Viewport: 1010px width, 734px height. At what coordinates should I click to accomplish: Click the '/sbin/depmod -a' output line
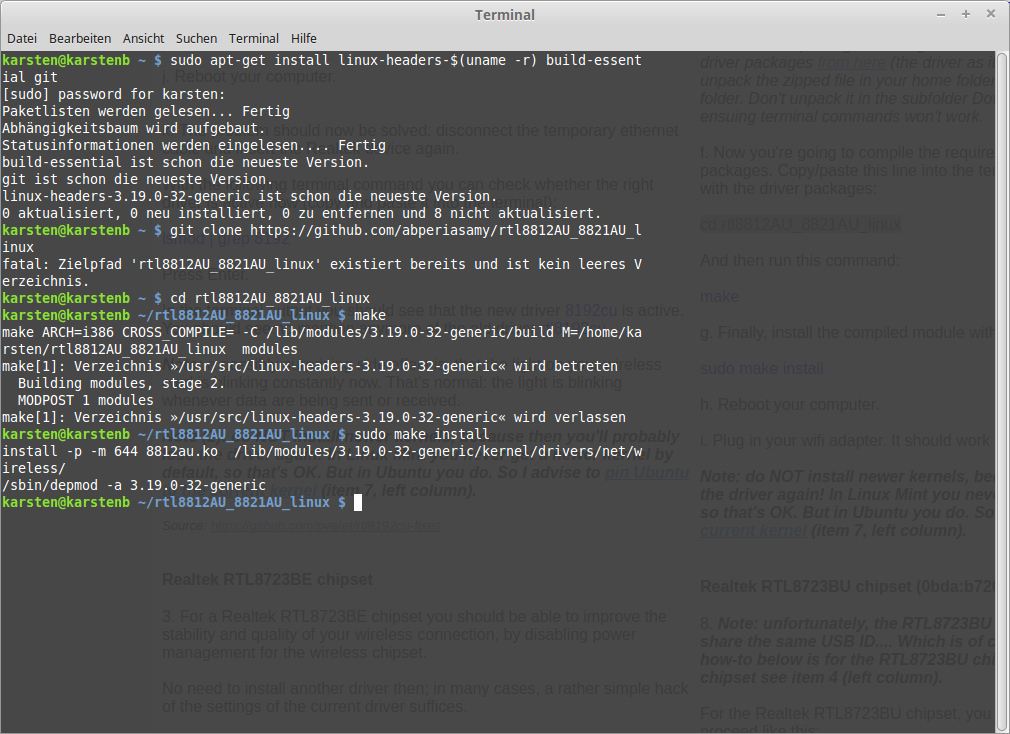point(134,485)
